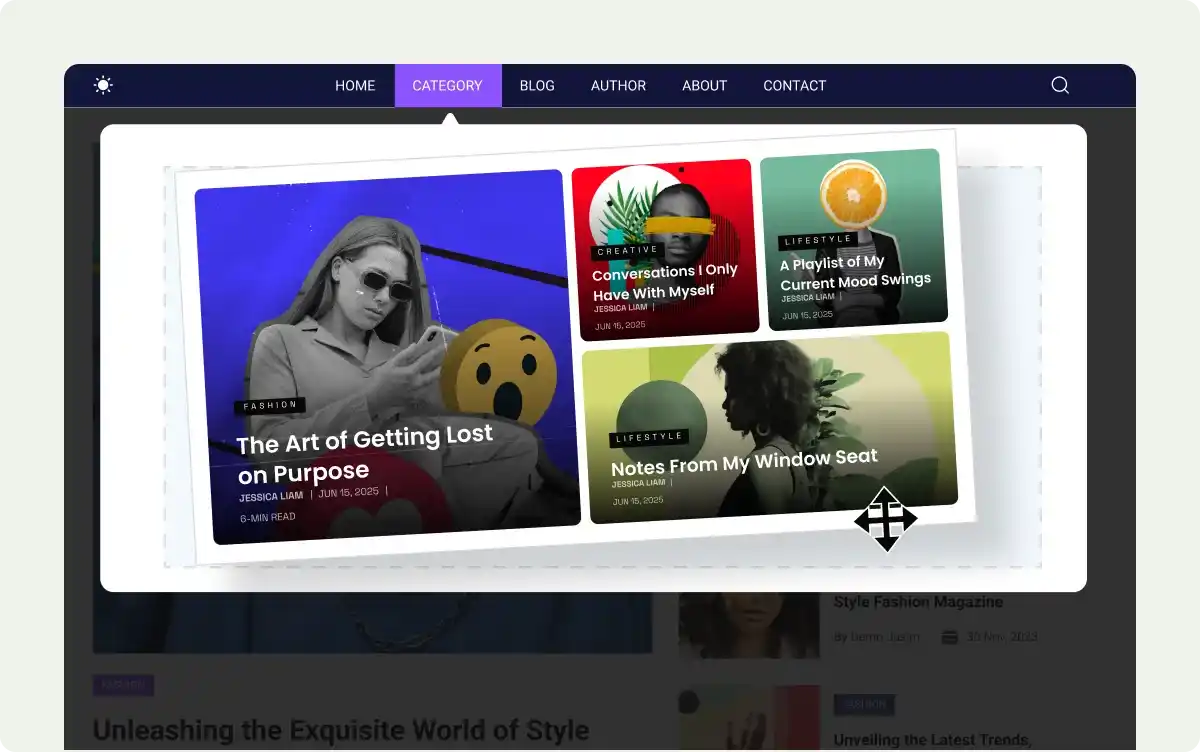
Task: Switch to the HOME menu item
Action: coord(355,85)
